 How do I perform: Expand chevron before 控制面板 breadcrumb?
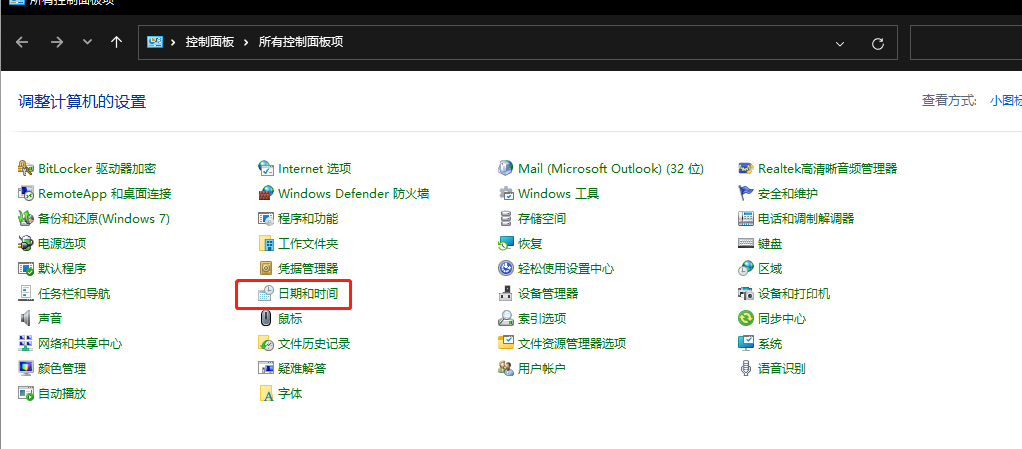click(x=174, y=42)
